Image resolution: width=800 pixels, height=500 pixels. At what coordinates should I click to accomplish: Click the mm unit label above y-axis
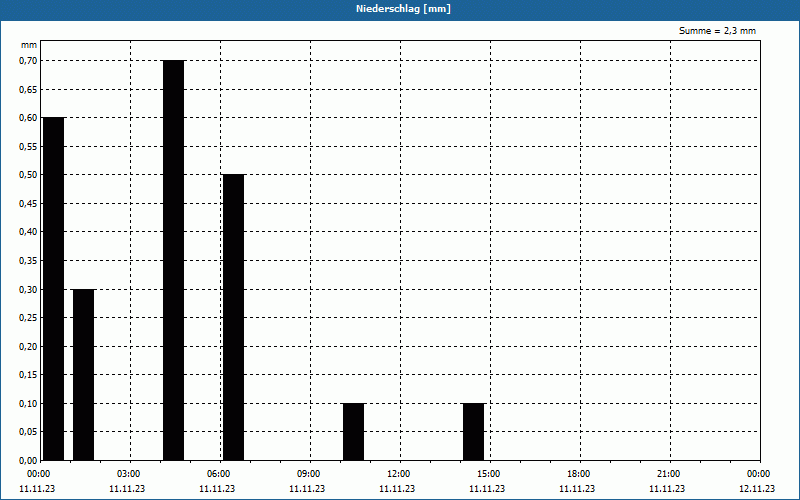(x=29, y=45)
